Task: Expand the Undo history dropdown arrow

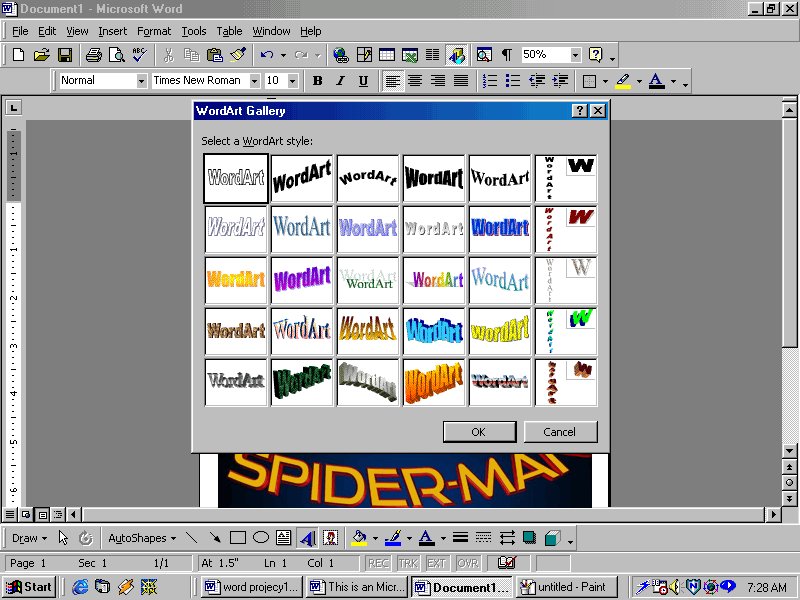Action: 283,55
